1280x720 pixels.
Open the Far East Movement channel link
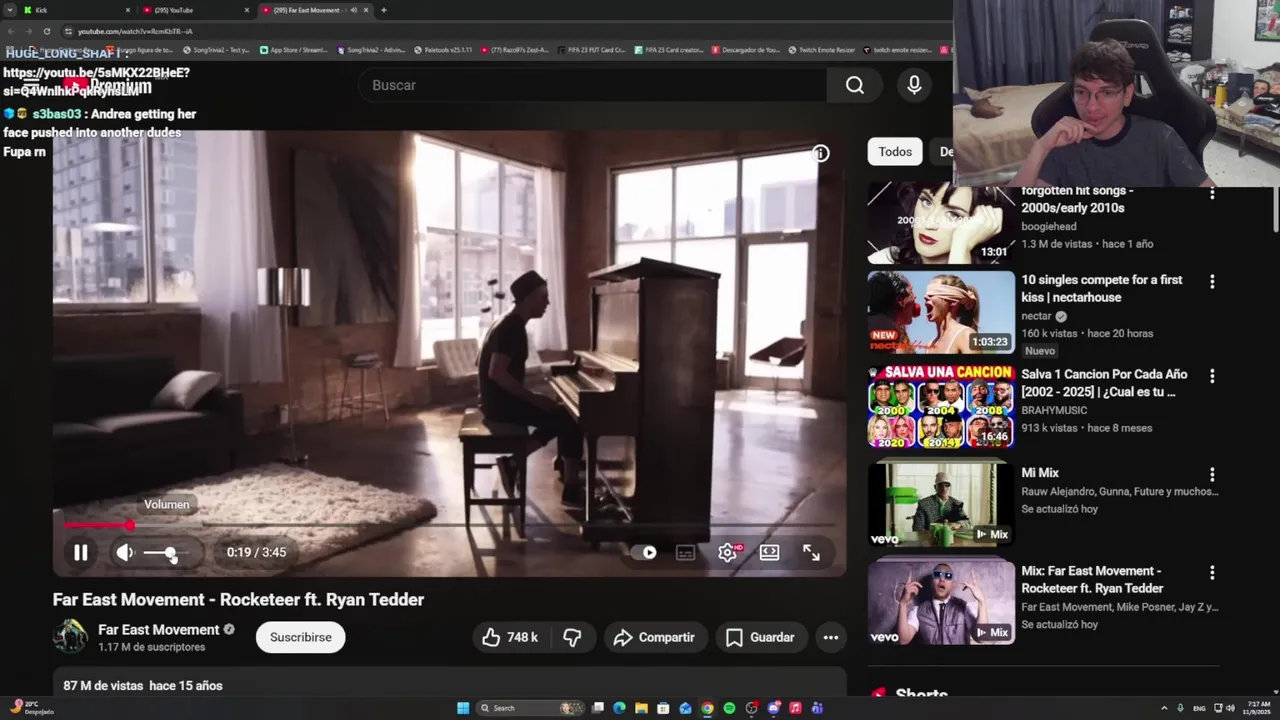(158, 630)
